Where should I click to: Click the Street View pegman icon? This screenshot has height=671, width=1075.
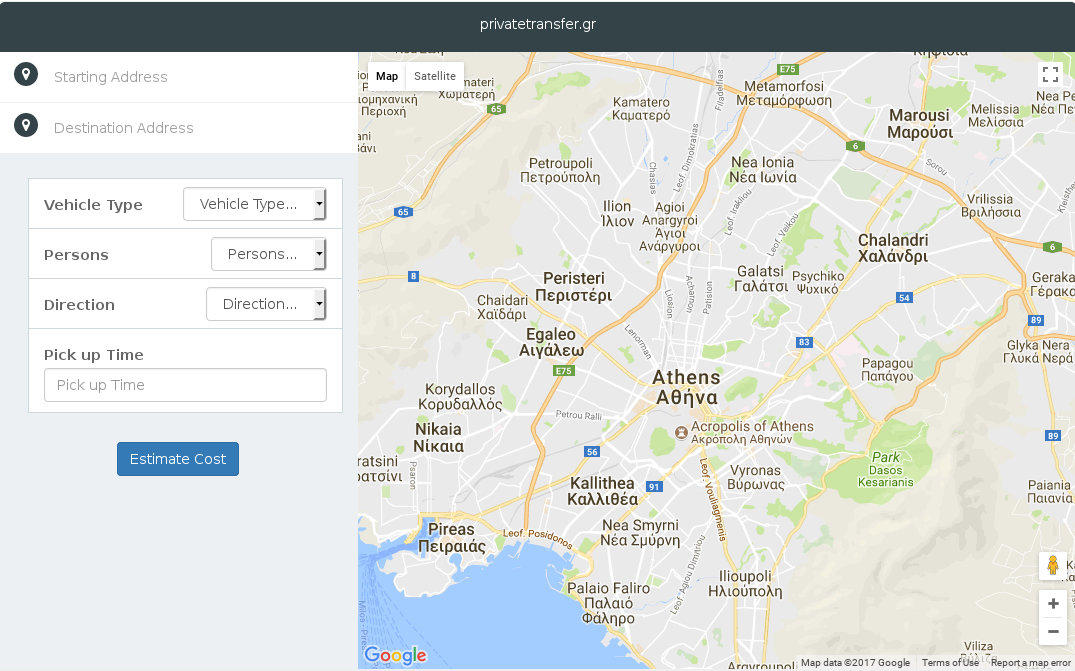click(x=1053, y=566)
